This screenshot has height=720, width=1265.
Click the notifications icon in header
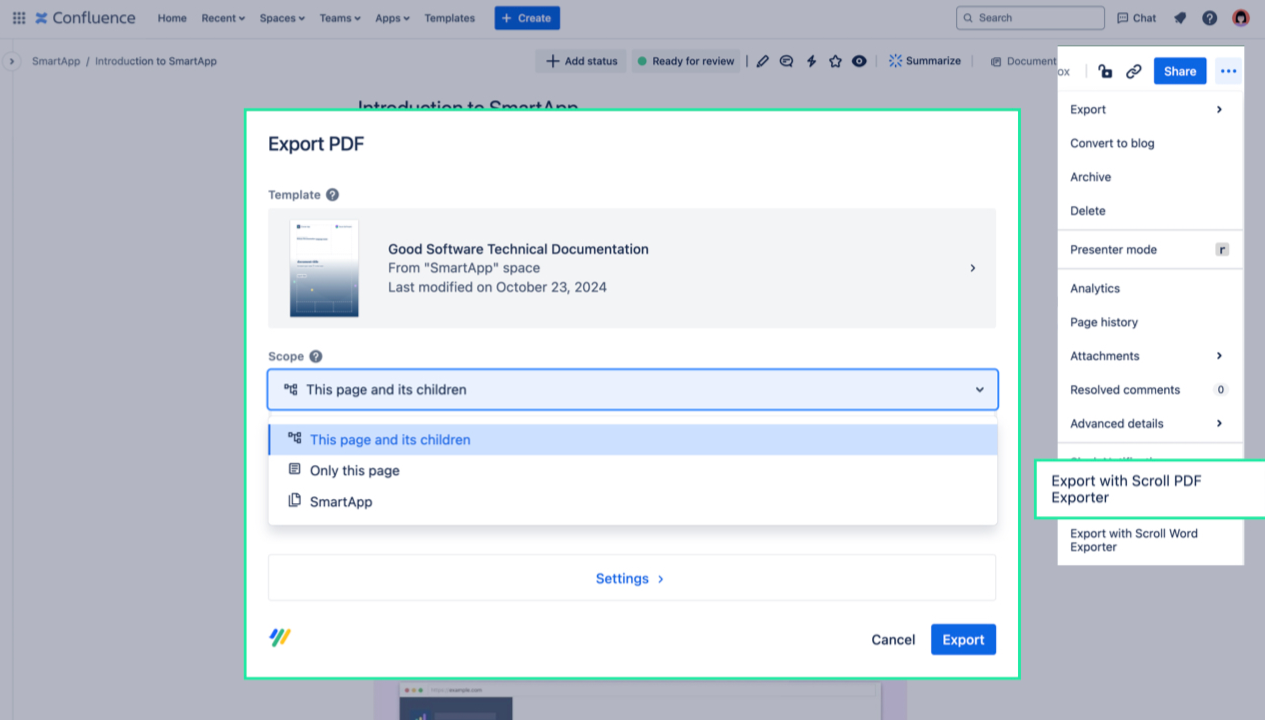click(1180, 18)
